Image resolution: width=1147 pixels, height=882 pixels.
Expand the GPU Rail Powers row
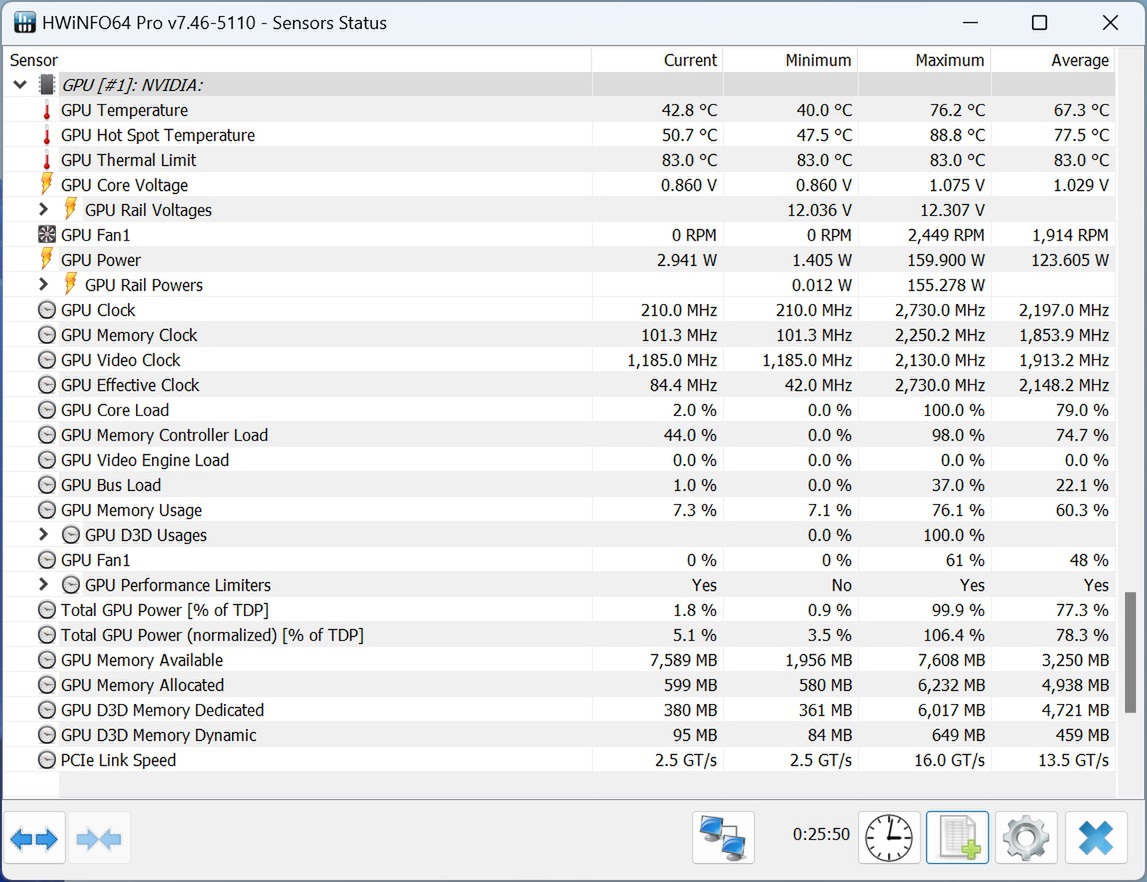(x=44, y=284)
